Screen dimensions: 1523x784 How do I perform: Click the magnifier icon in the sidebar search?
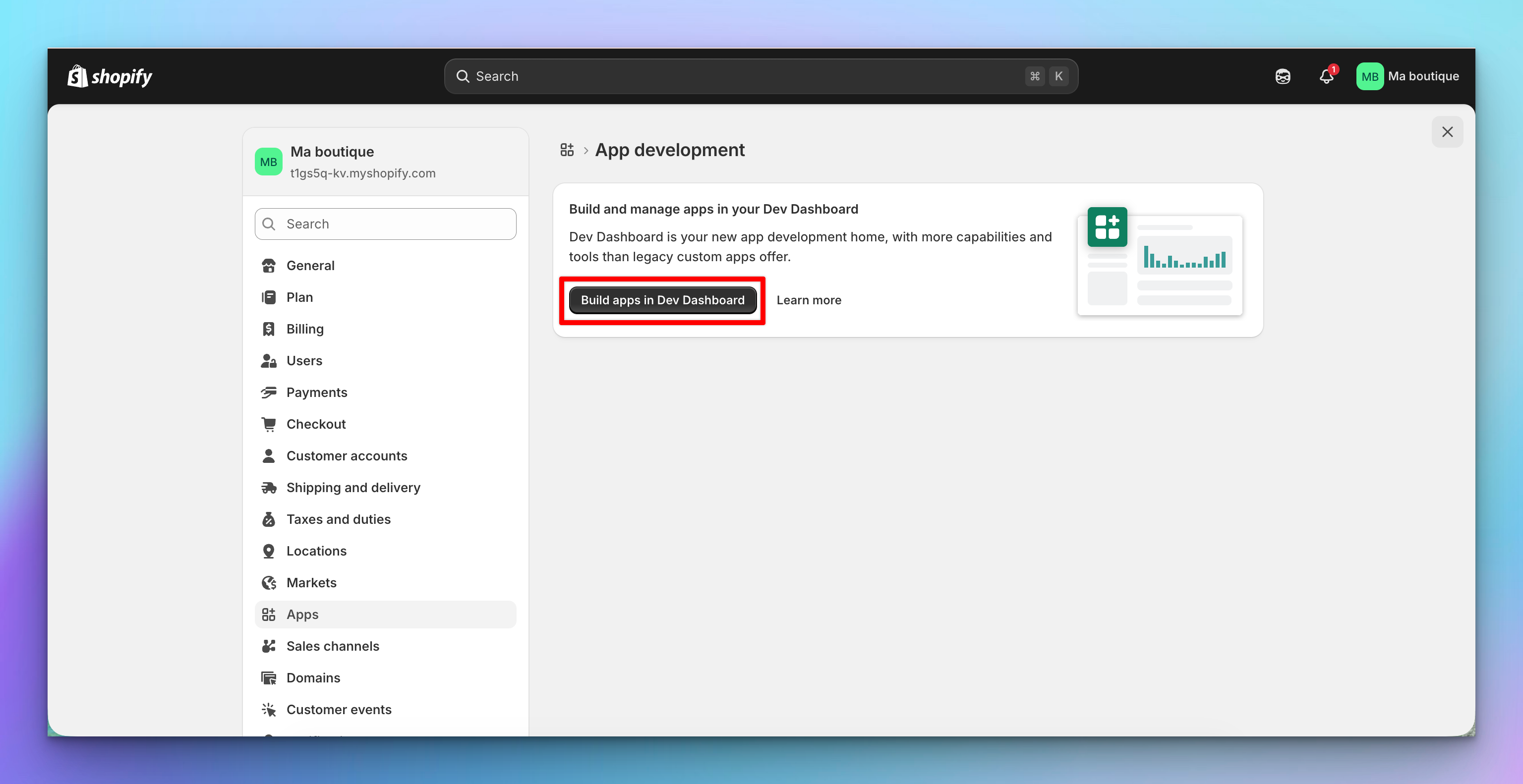click(x=268, y=224)
